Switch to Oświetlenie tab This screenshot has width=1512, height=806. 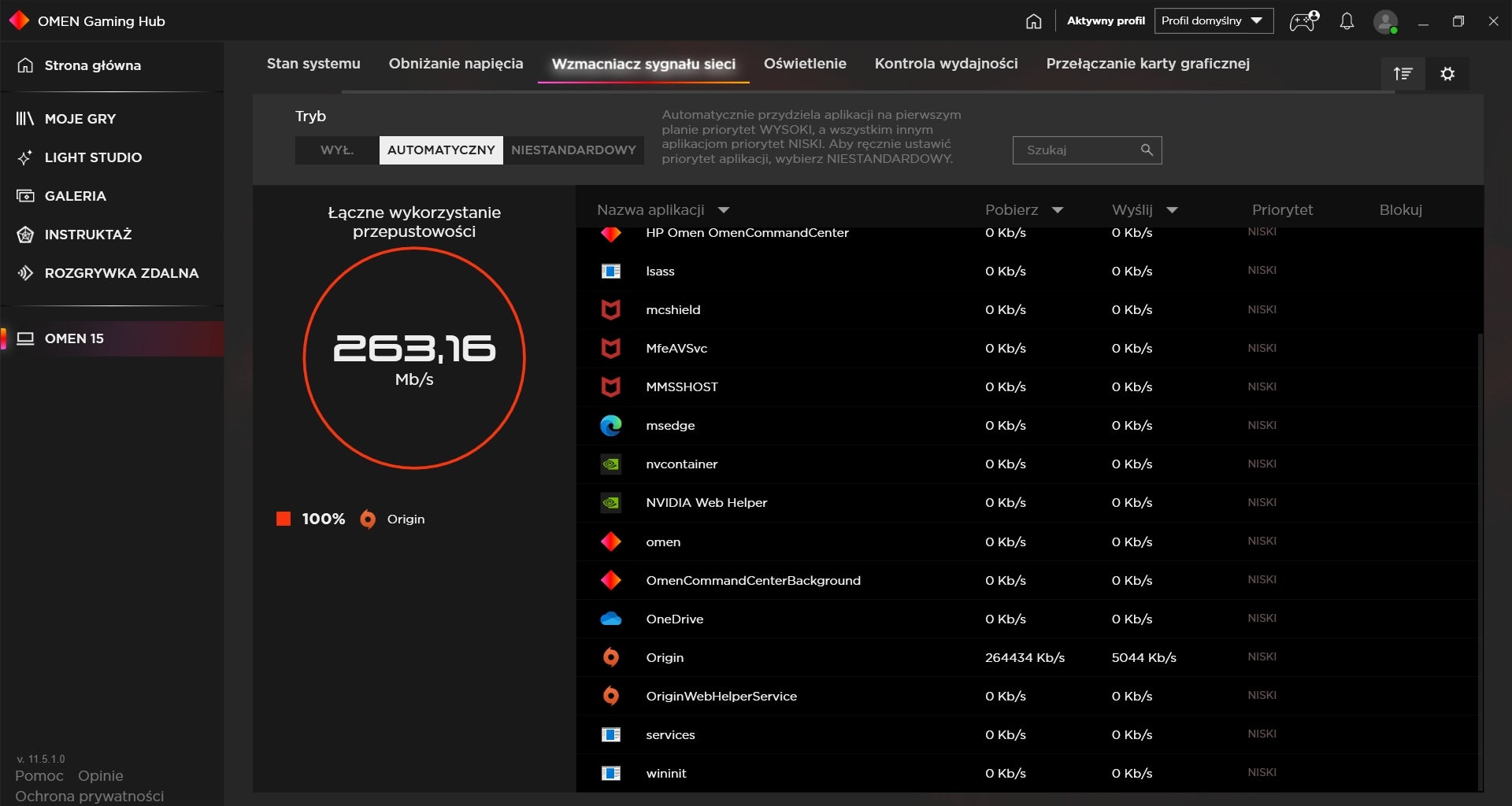pos(805,64)
